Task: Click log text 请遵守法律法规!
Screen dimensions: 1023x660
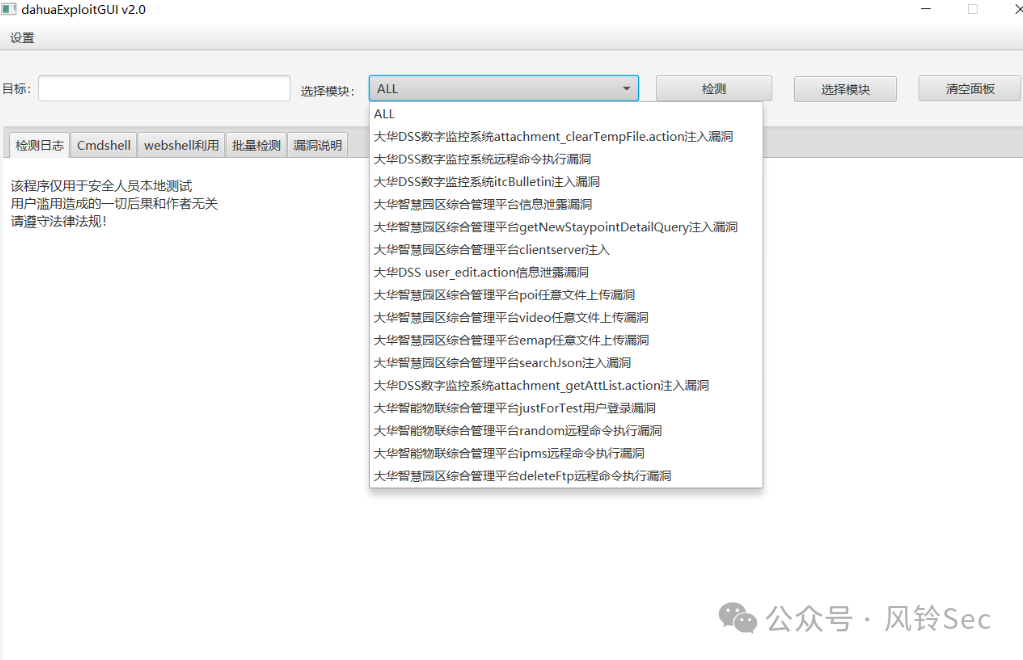Action: pyautogui.click(x=59, y=221)
